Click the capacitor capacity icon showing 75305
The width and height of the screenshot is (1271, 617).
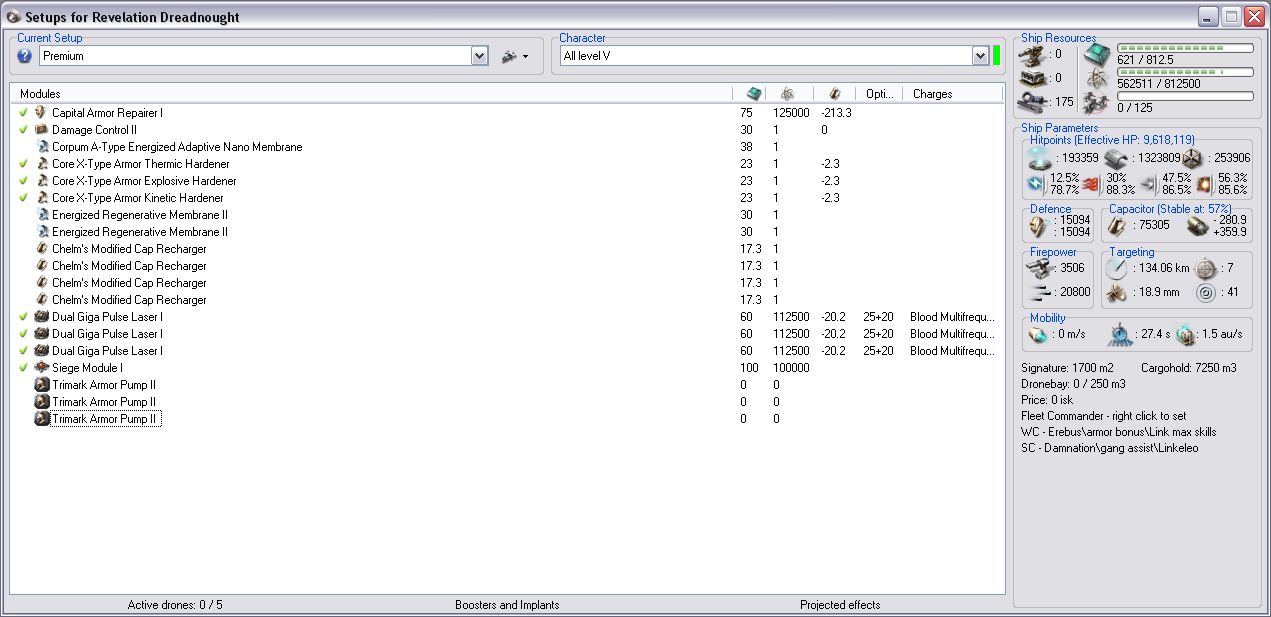[x=1117, y=227]
